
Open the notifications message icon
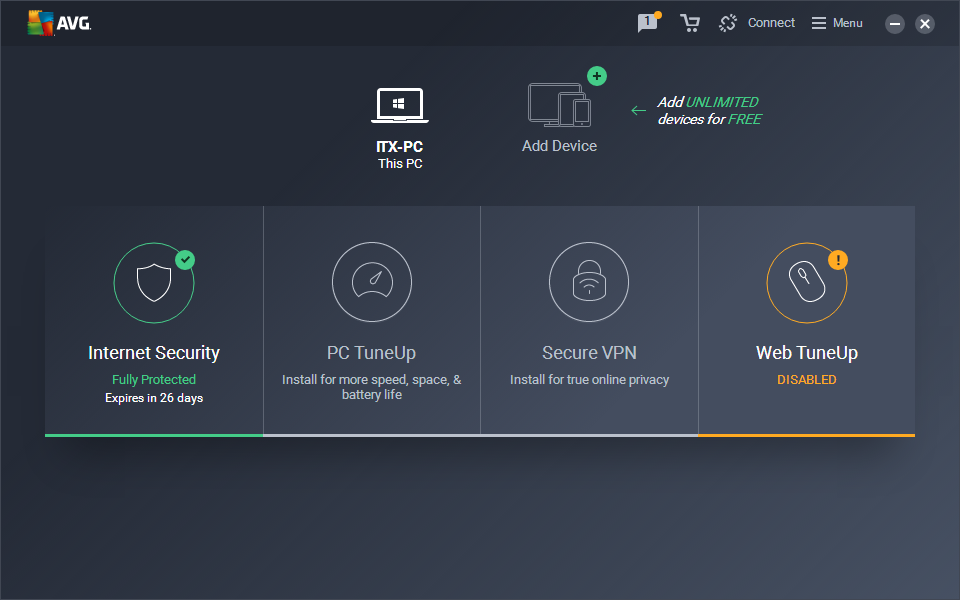pos(648,23)
